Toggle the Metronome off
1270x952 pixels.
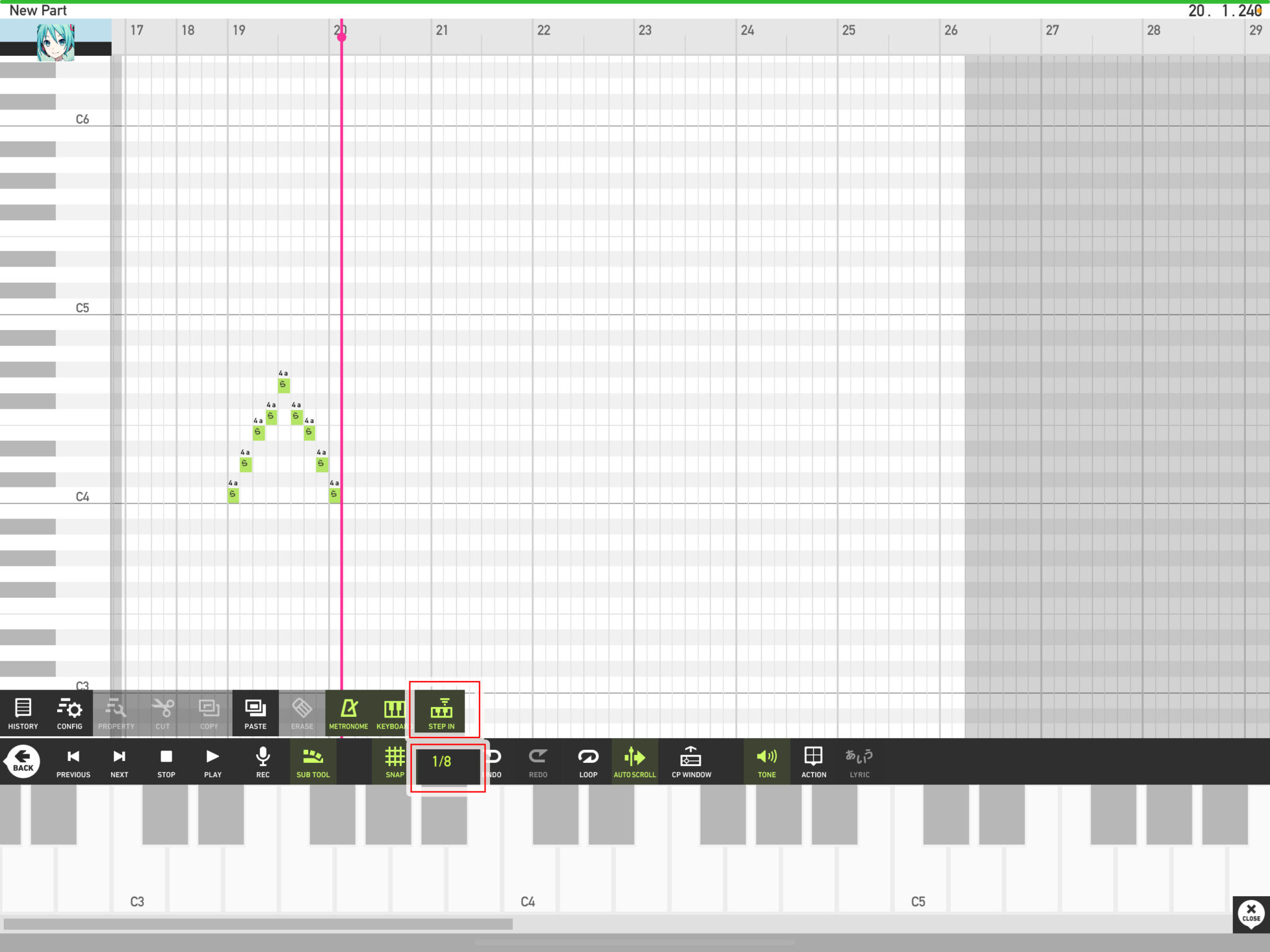(349, 713)
